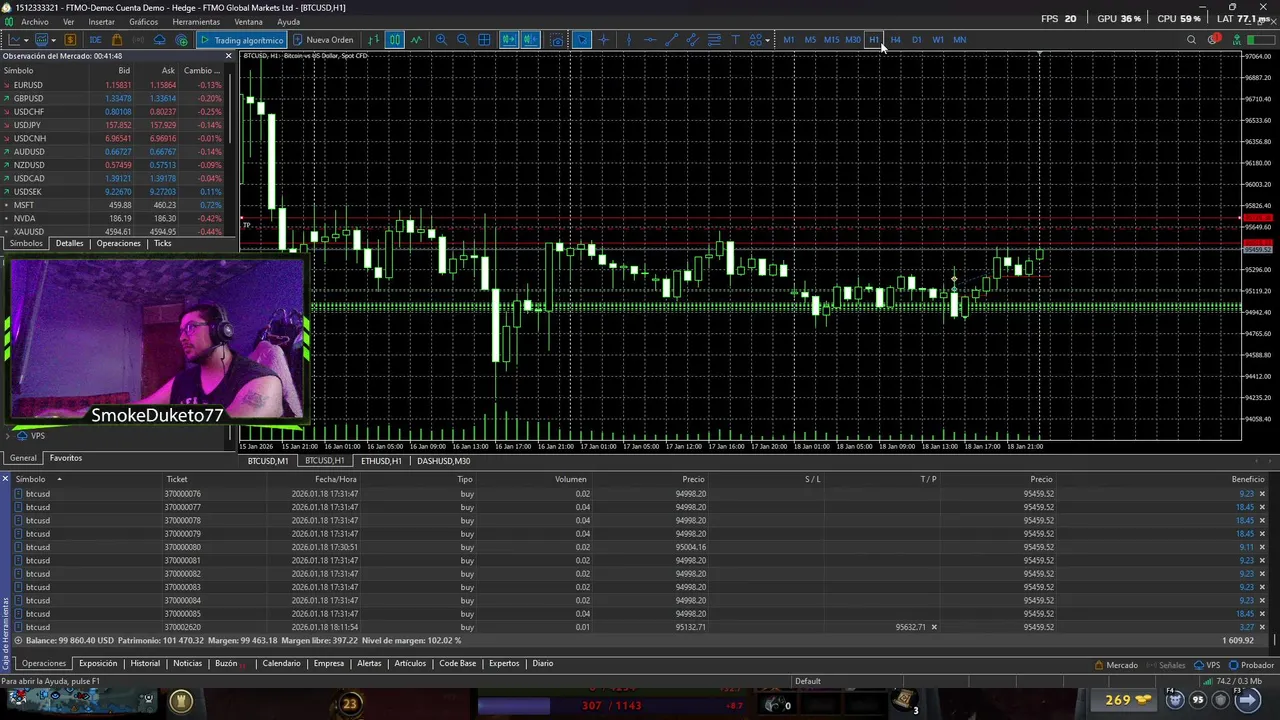The image size is (1280, 720).
Task: Click the Beneficio column header
Action: [x=1248, y=479]
